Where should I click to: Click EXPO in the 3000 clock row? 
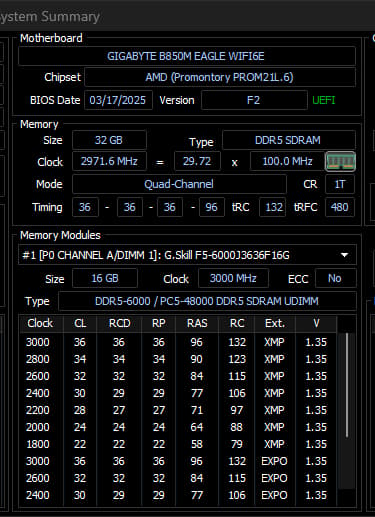point(274,461)
